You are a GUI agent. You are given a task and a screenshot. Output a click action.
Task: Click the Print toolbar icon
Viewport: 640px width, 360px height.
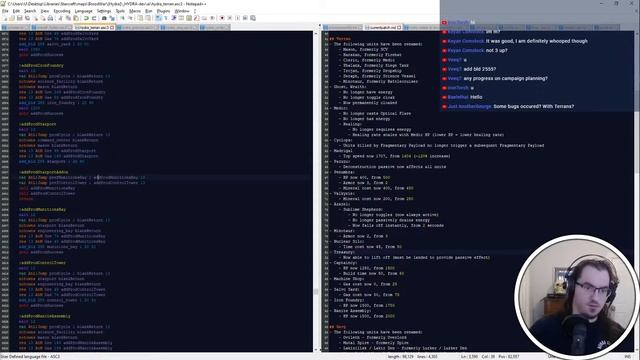pyautogui.click(x=50, y=18)
